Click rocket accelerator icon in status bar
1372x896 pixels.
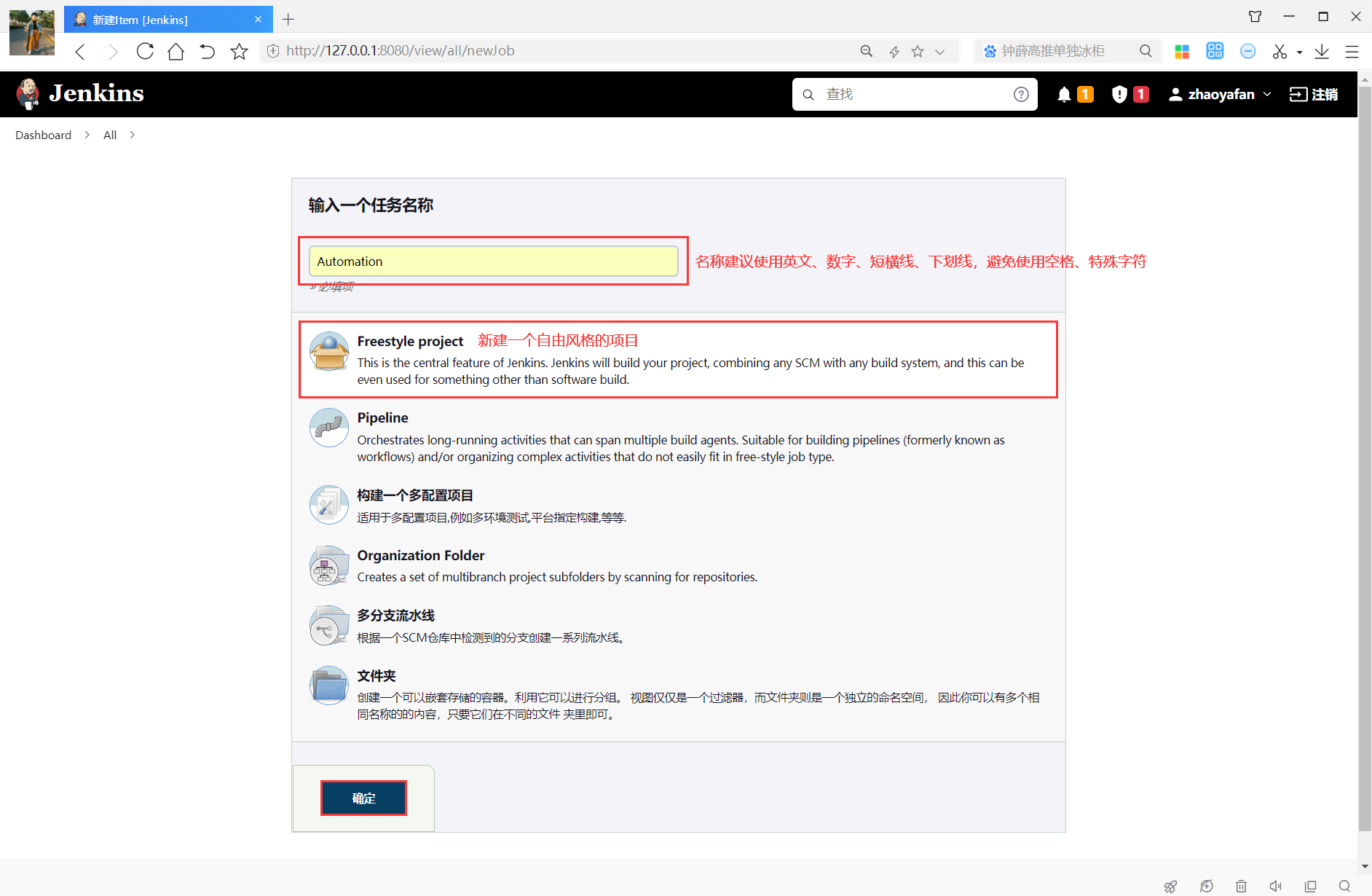1170,886
